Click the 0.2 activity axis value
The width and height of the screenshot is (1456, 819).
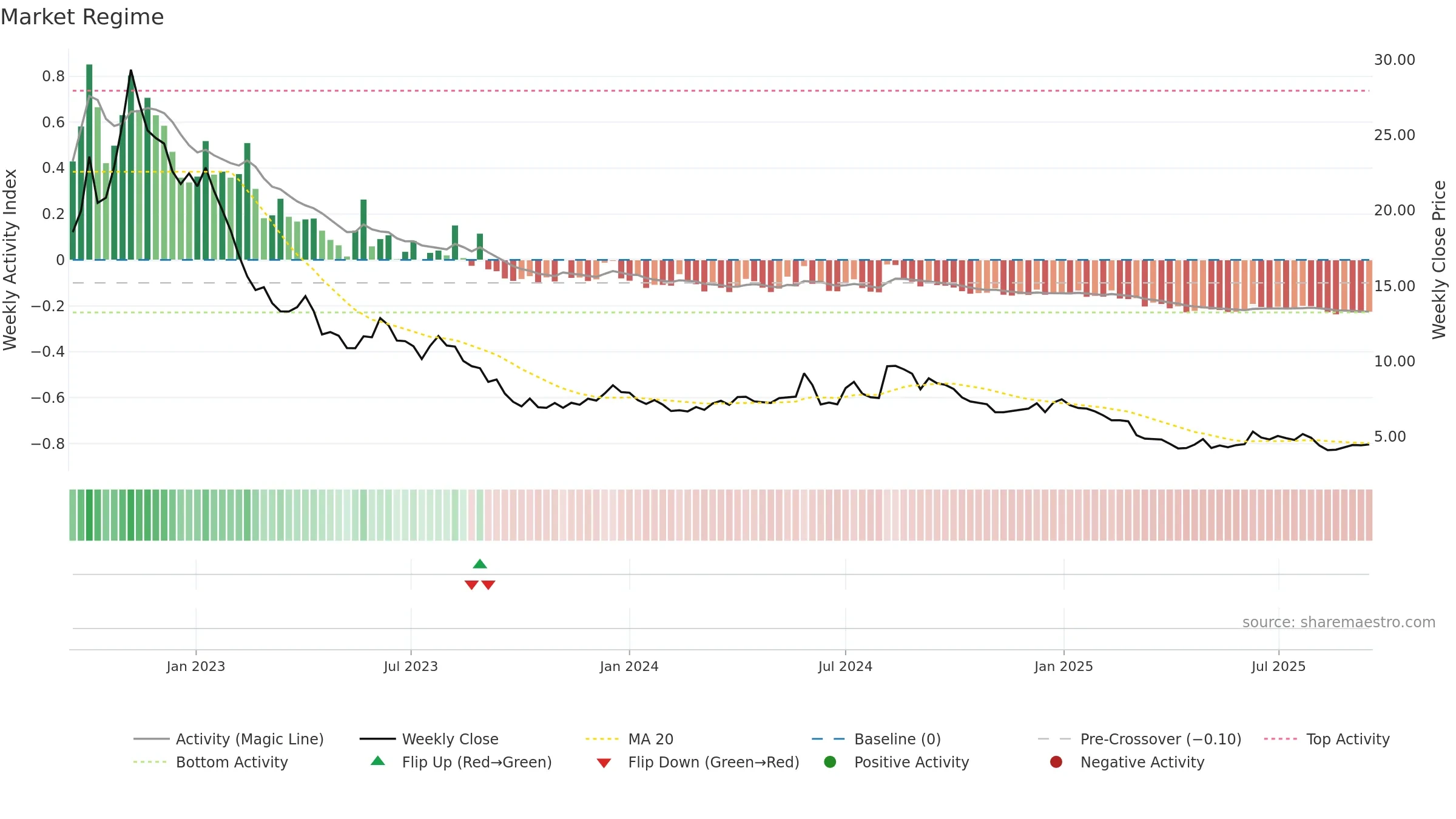(x=53, y=214)
